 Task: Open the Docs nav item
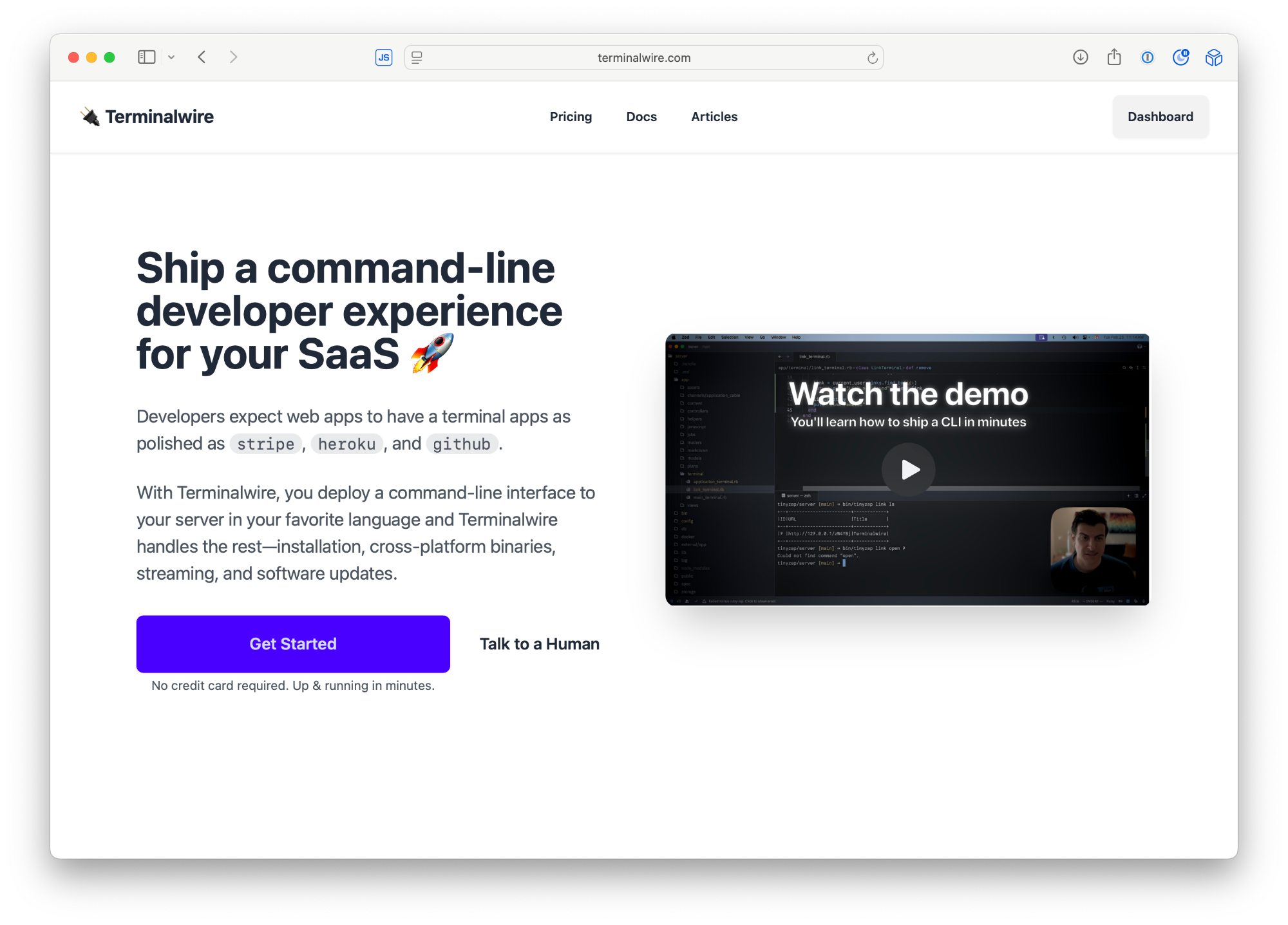click(x=641, y=117)
